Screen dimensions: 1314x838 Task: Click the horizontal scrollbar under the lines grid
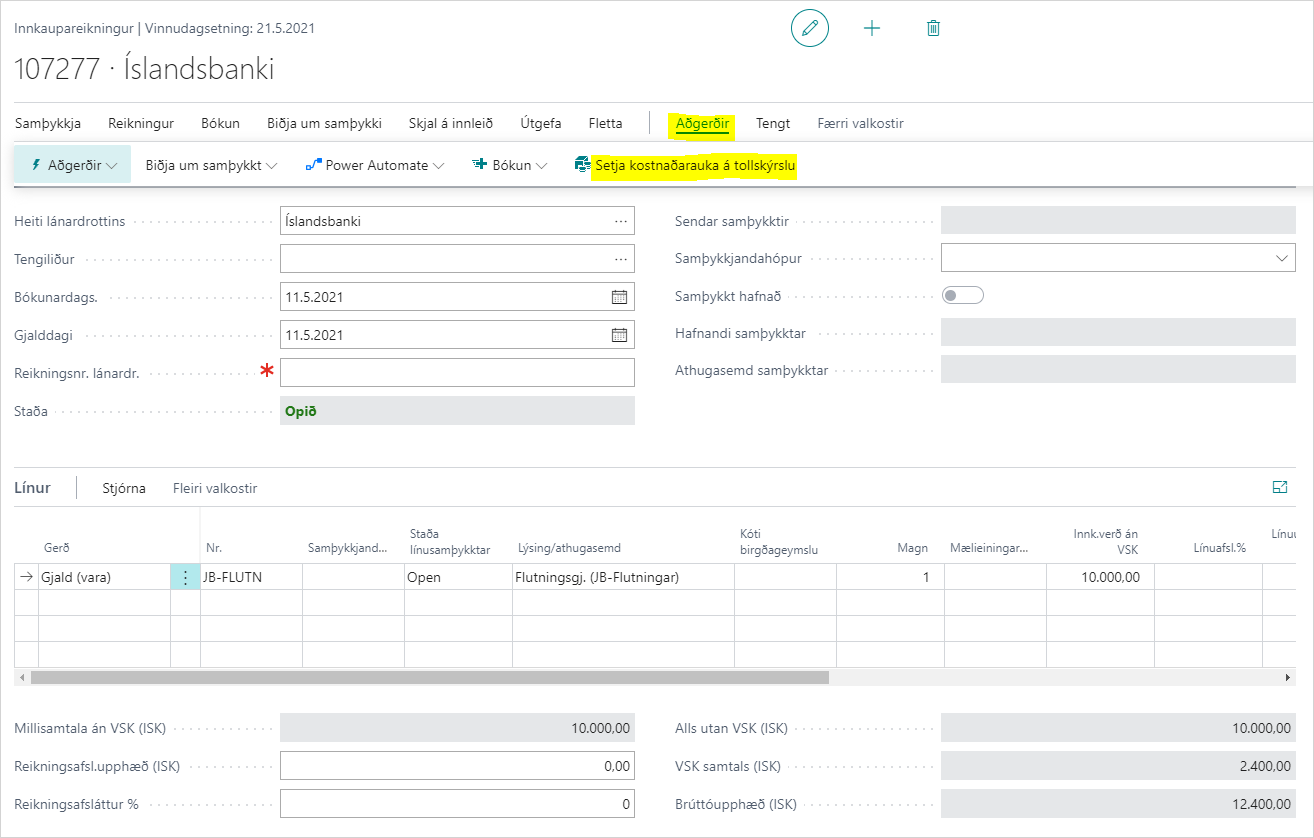[x=430, y=677]
